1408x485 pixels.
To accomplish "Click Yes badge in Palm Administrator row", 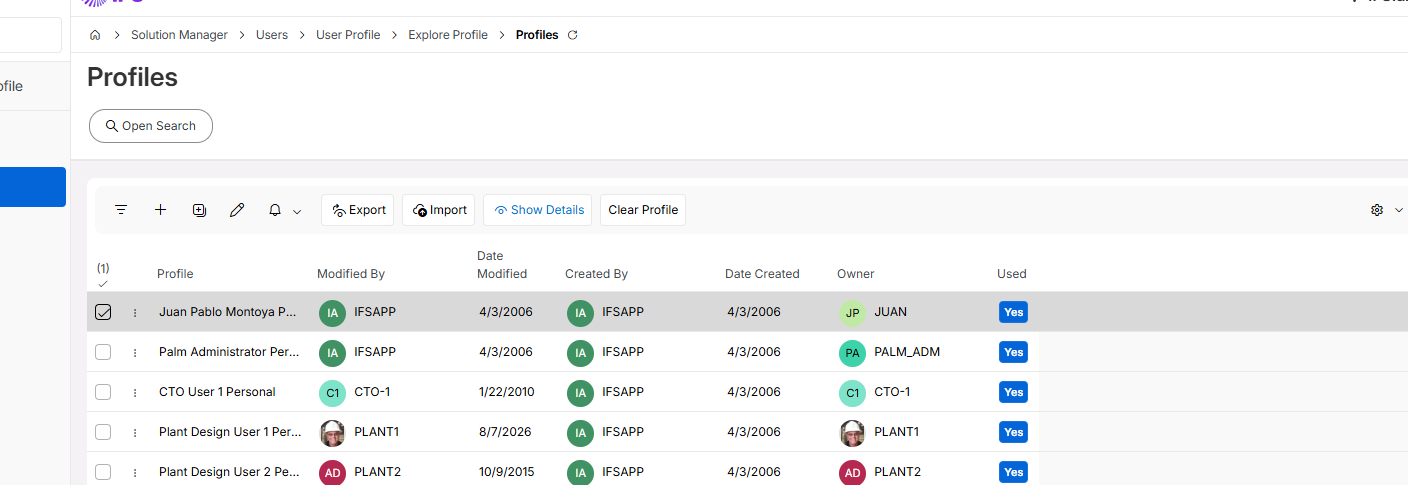I will tap(1013, 352).
